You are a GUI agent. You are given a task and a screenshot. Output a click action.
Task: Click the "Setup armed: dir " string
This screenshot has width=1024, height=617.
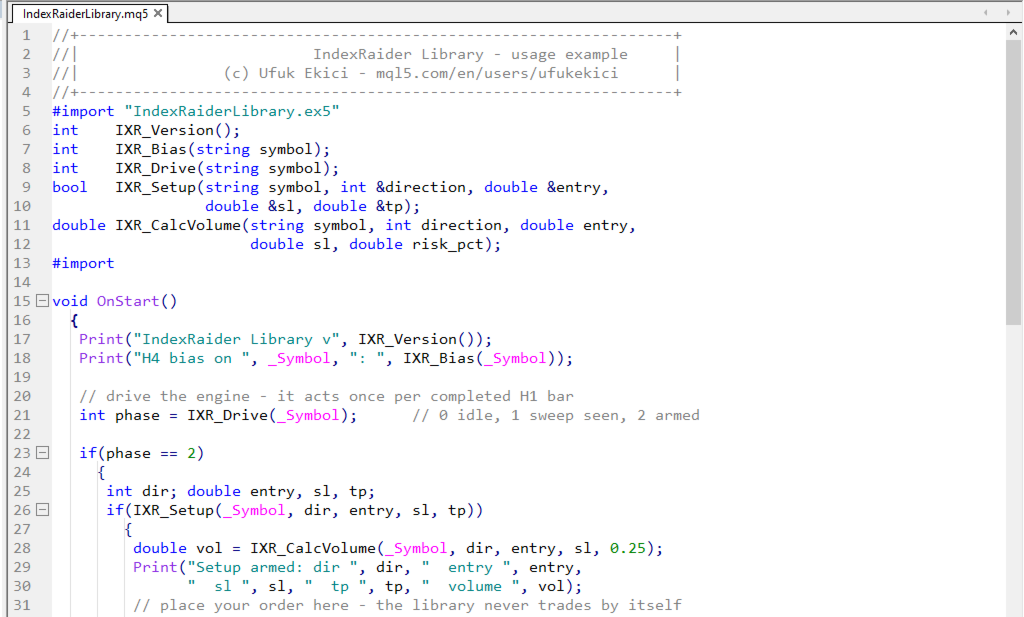tap(272, 567)
